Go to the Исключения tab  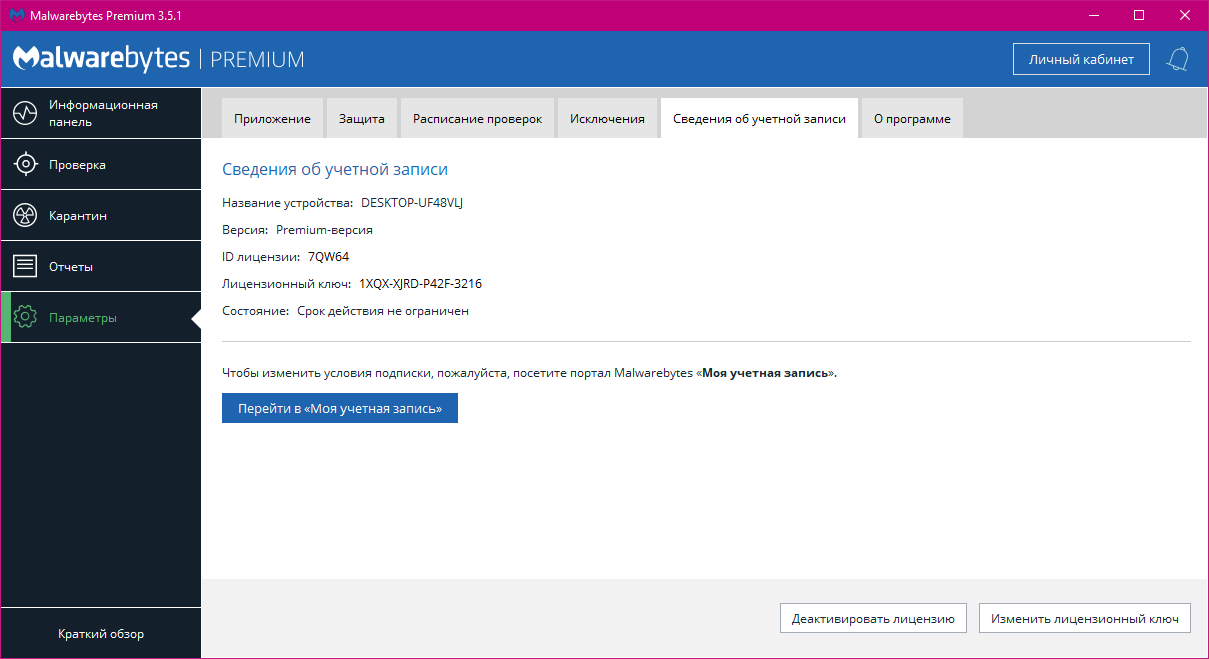tap(607, 119)
